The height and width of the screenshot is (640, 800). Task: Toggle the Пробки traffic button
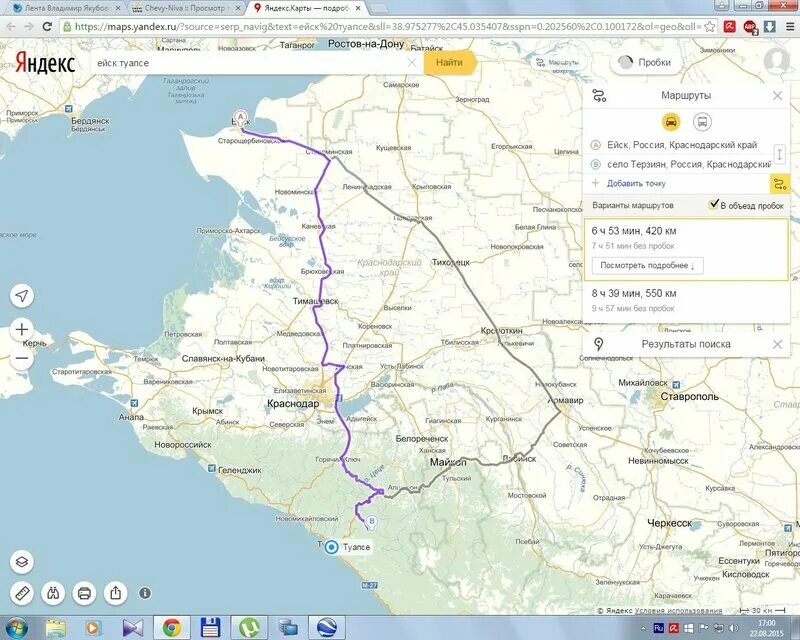click(645, 62)
